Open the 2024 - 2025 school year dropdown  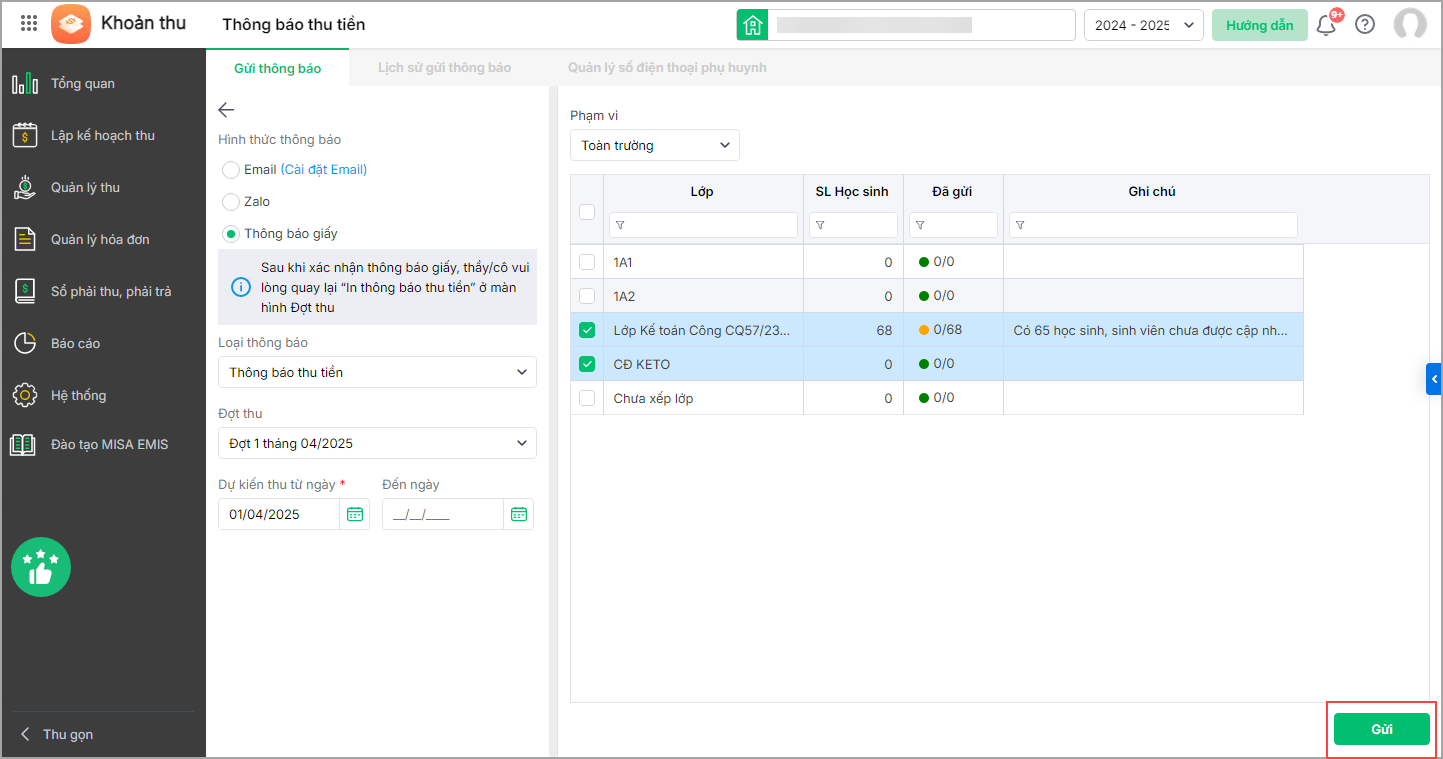click(x=1143, y=25)
